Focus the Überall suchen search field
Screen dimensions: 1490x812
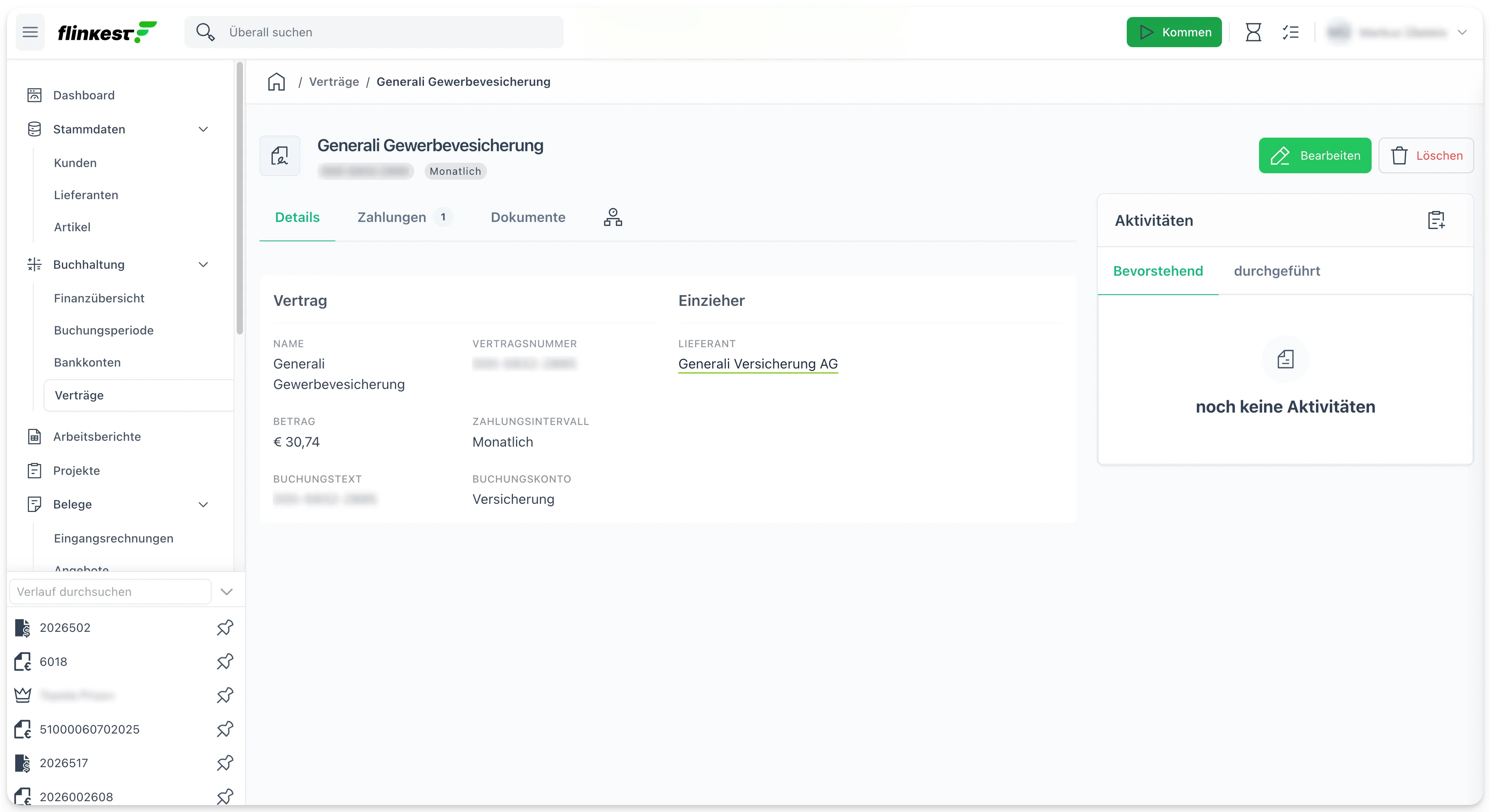click(374, 32)
